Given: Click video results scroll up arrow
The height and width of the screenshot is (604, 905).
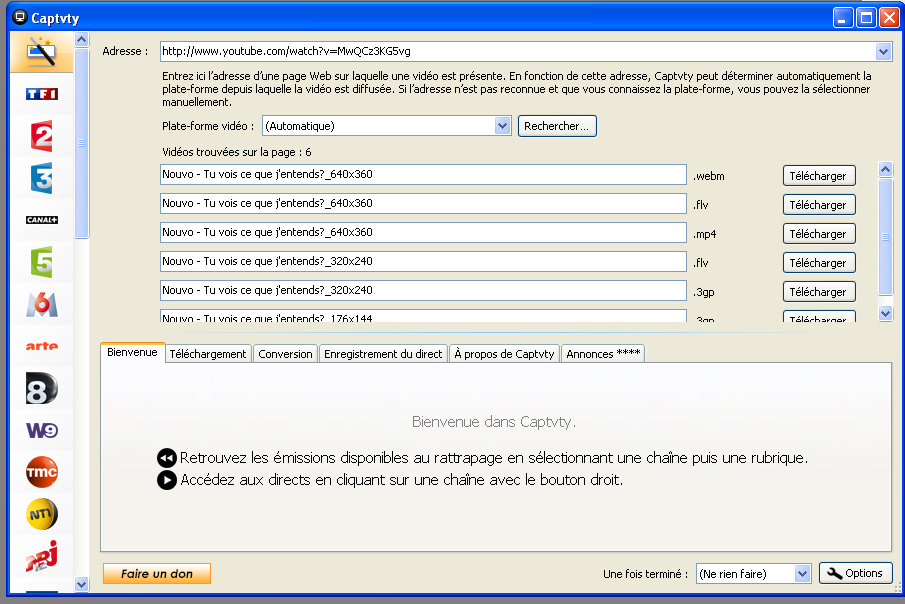Looking at the screenshot, I should pos(885,169).
